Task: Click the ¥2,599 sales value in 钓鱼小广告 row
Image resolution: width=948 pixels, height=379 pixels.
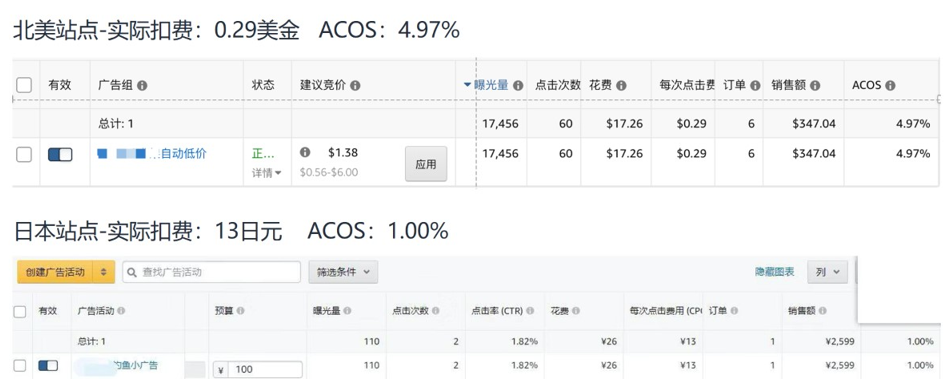Action: 839,365
